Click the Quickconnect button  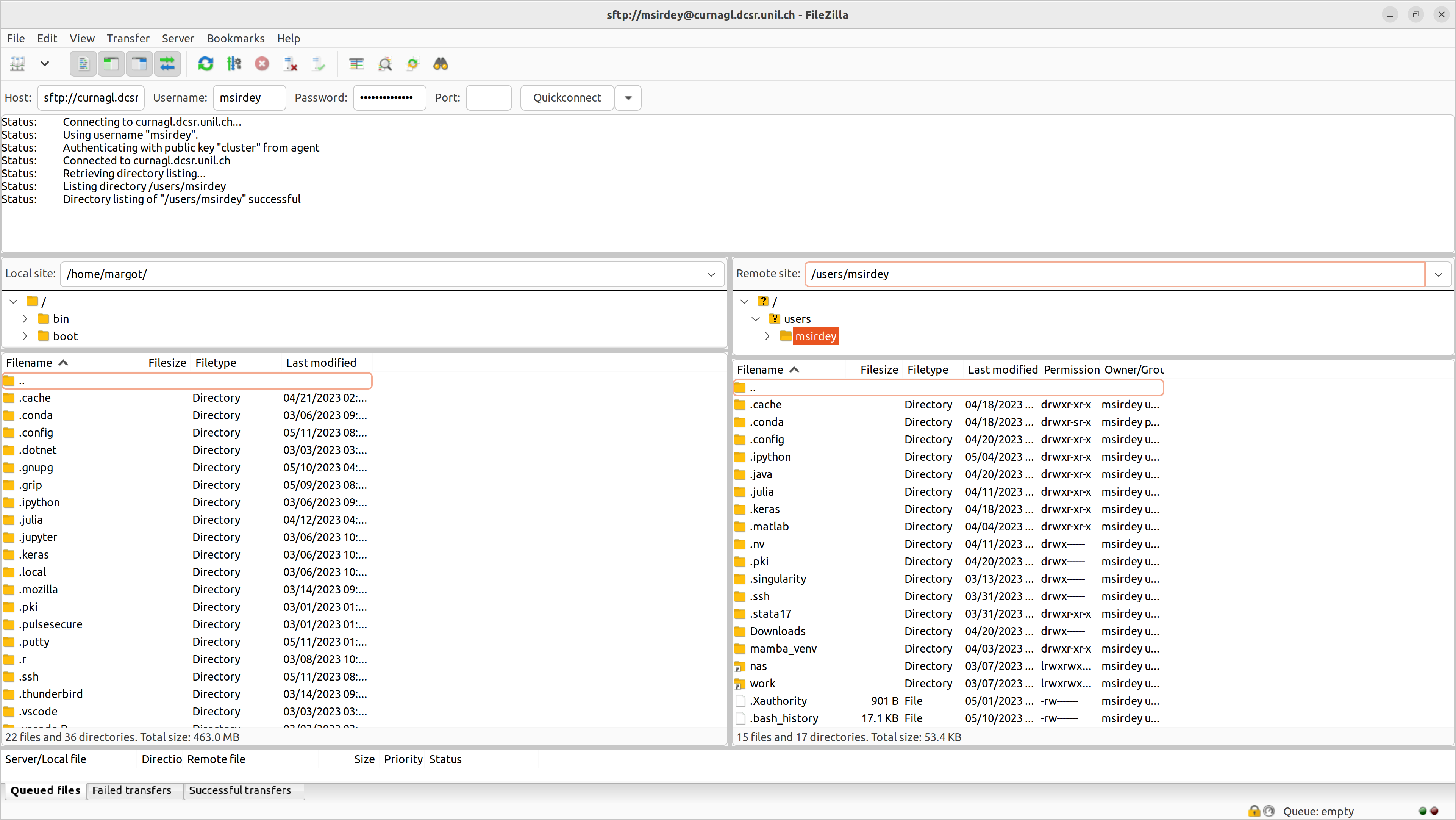[x=566, y=98]
